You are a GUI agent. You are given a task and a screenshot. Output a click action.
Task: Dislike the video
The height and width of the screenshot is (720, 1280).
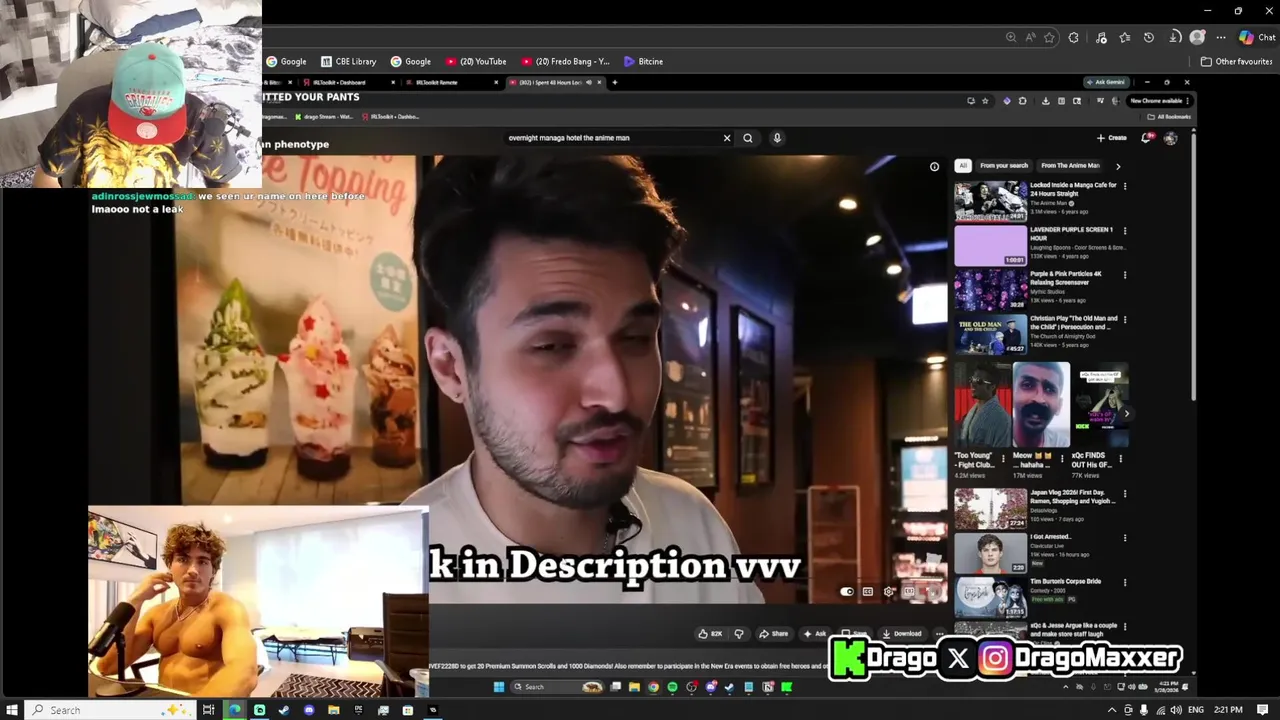[739, 634]
